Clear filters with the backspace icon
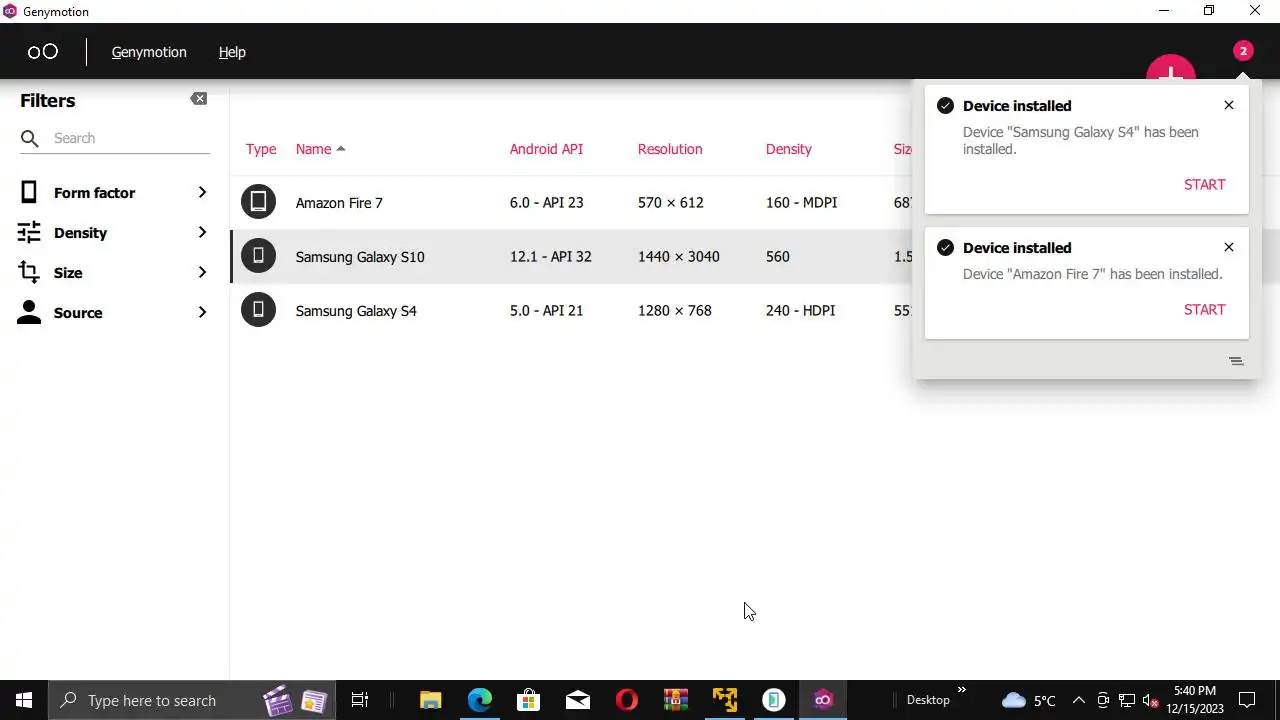This screenshot has width=1280, height=720. 199,98
